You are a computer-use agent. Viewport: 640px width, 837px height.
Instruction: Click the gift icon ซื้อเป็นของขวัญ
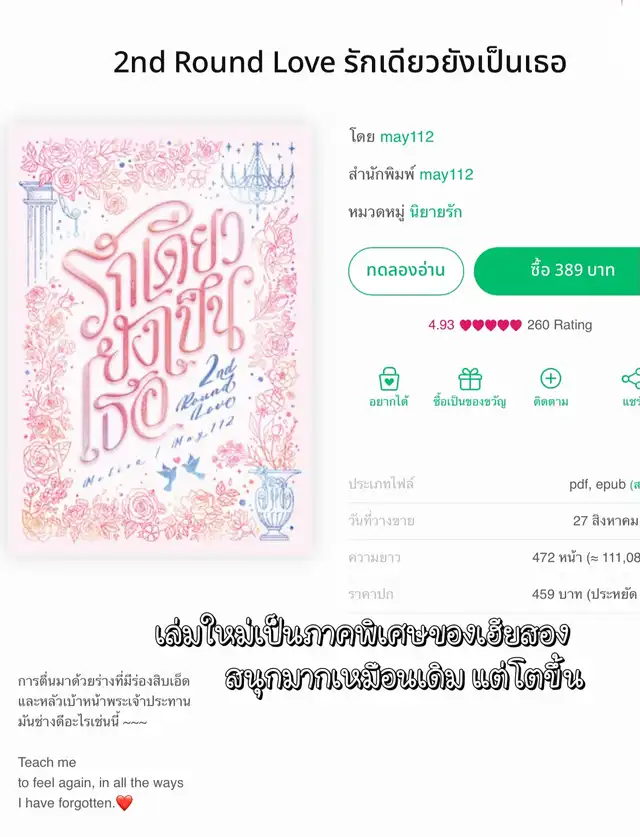pos(470,379)
